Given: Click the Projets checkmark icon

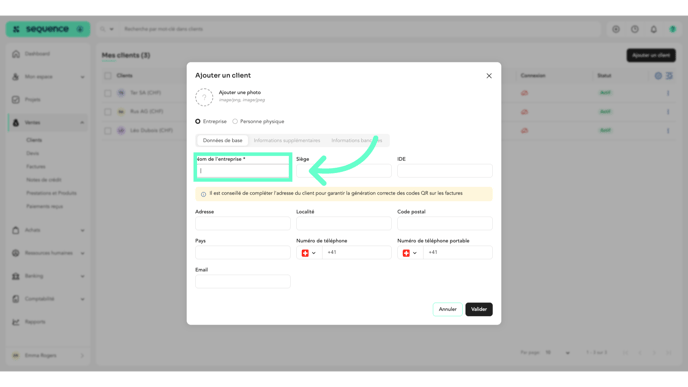Looking at the screenshot, I should 16,100.
